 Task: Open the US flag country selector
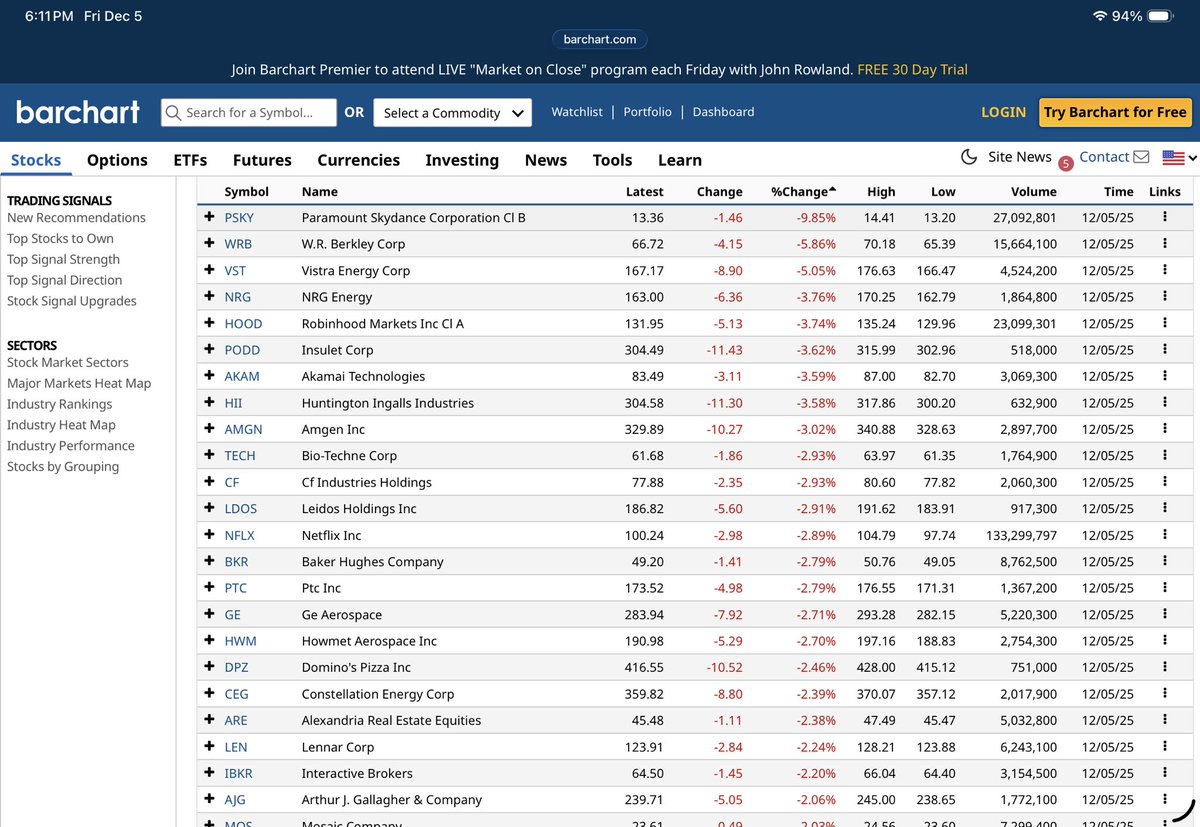1179,158
